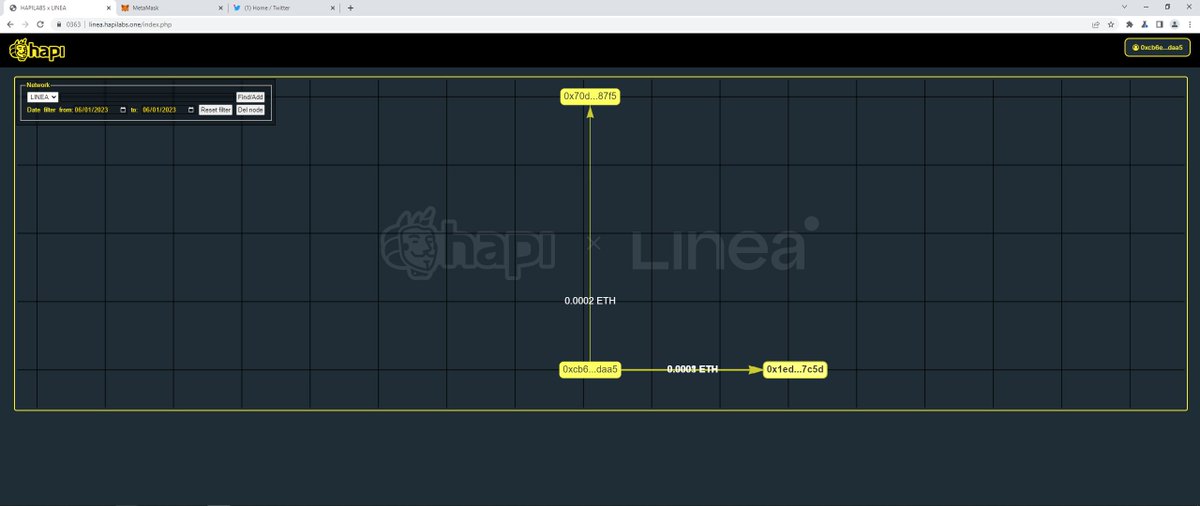
Task: Focus the address search input field
Action: (x=147, y=97)
